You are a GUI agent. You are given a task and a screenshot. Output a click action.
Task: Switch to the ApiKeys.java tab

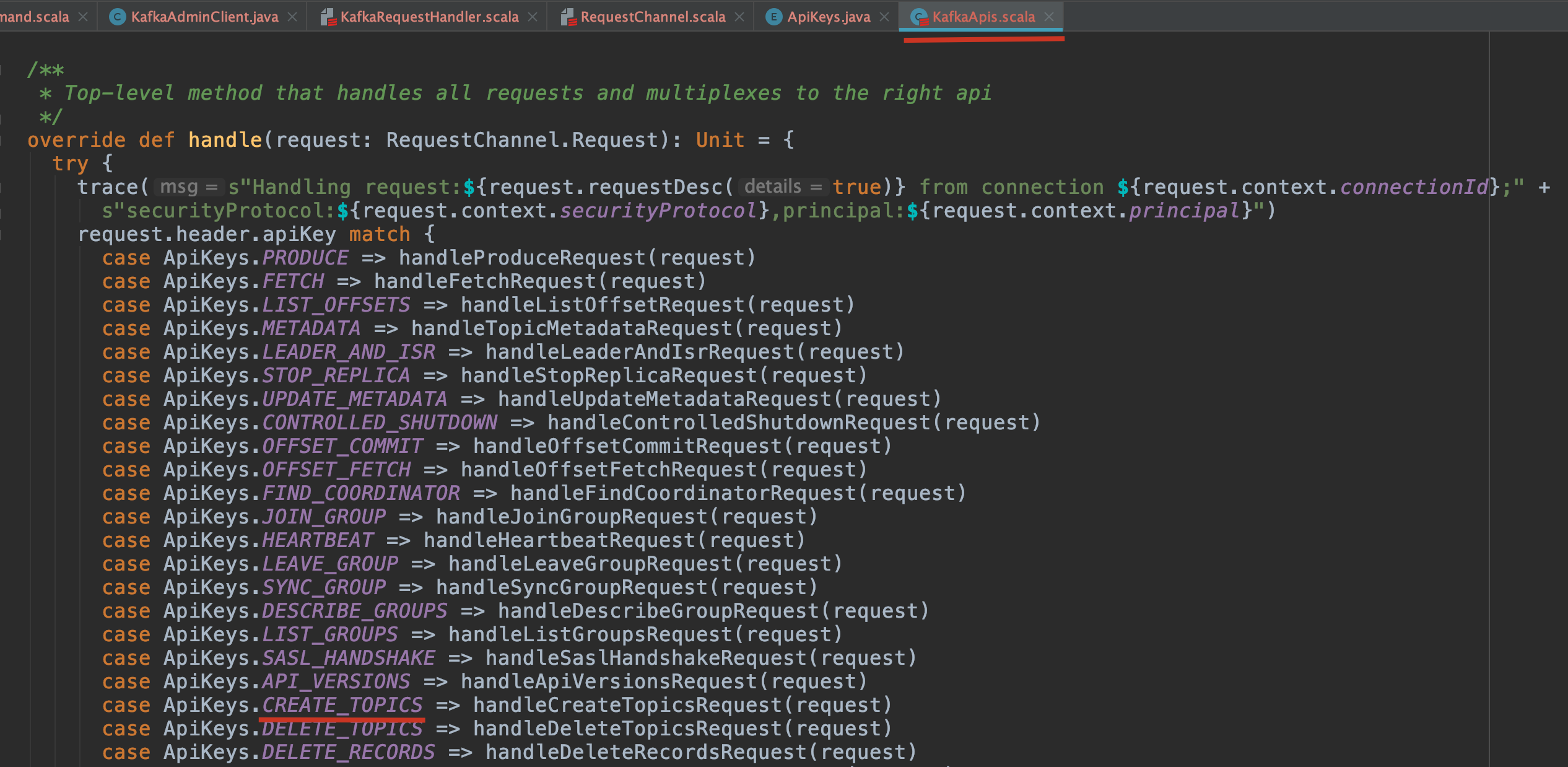(829, 17)
